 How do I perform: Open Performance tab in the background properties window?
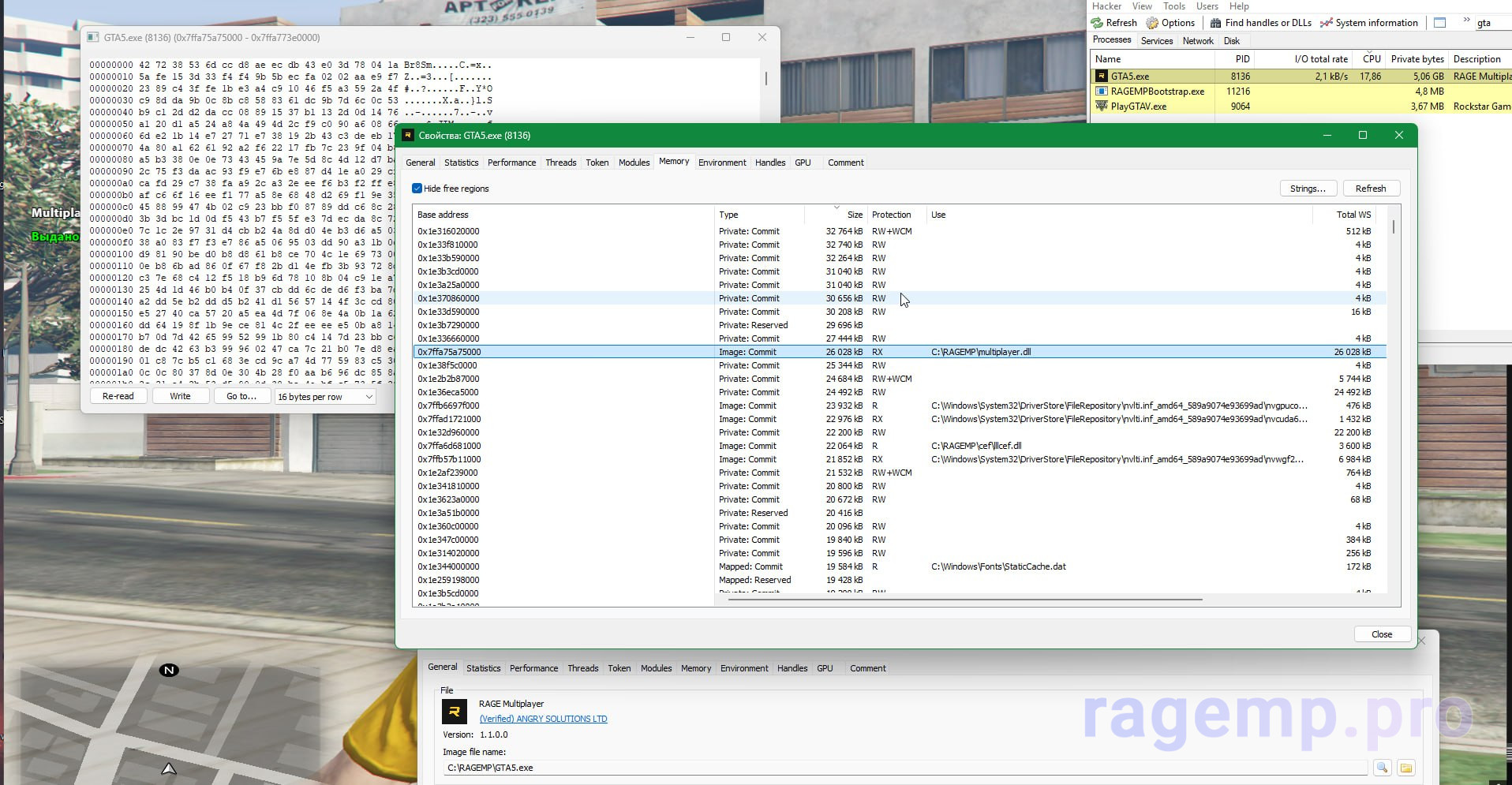point(534,668)
